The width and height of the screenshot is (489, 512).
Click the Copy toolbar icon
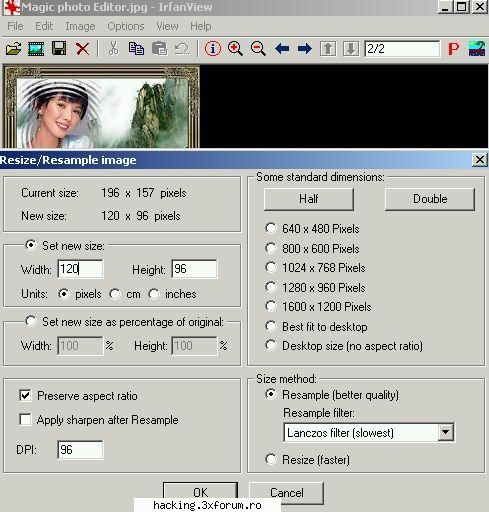pyautogui.click(x=136, y=49)
